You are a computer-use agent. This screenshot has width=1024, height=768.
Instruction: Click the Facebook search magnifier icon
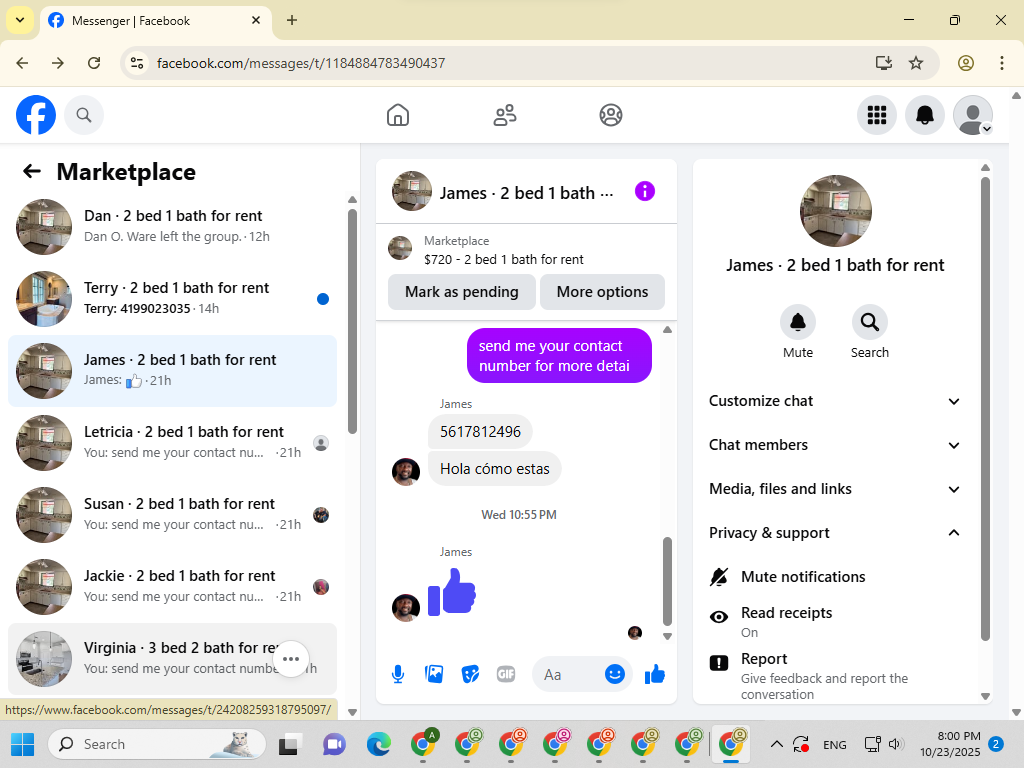(x=84, y=115)
